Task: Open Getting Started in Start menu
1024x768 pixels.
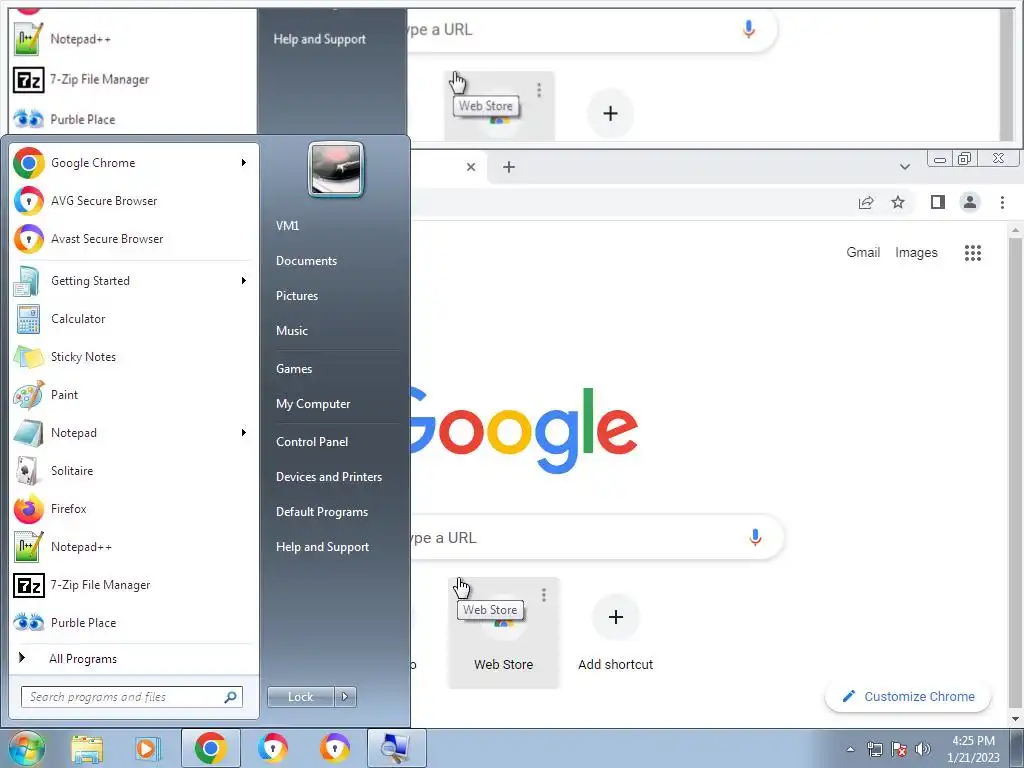Action: (x=134, y=281)
